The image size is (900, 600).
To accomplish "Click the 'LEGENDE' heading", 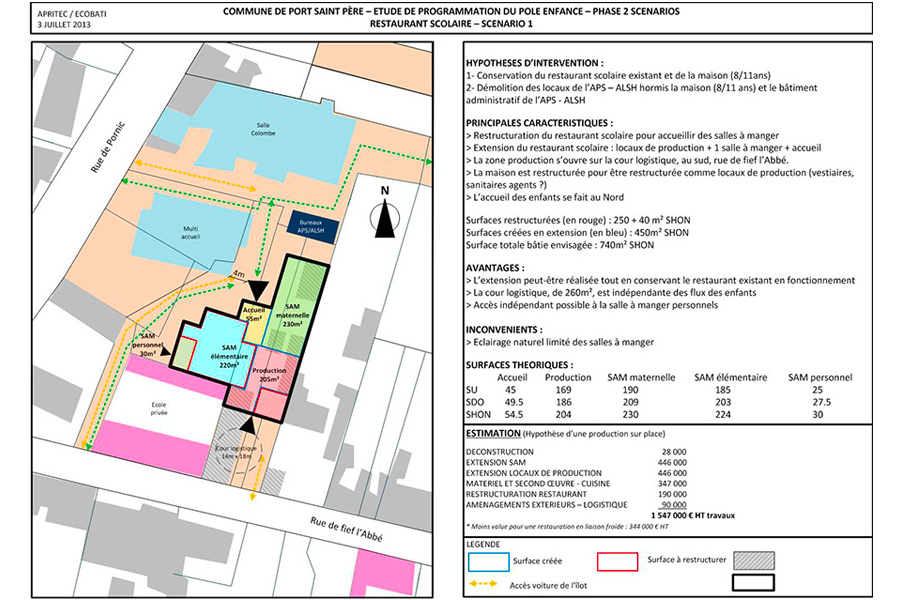I will pyautogui.click(x=483, y=544).
